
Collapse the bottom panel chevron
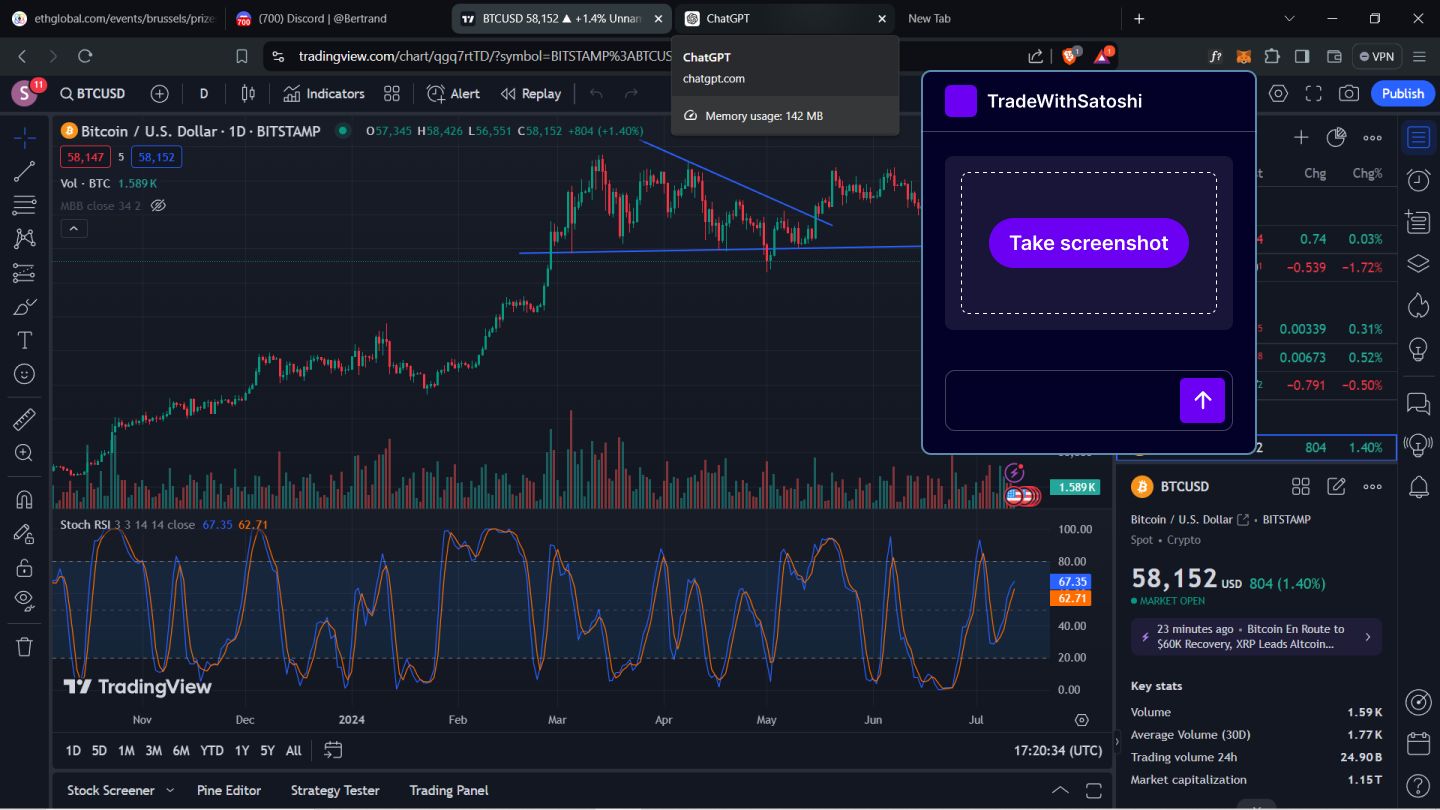click(x=1060, y=790)
